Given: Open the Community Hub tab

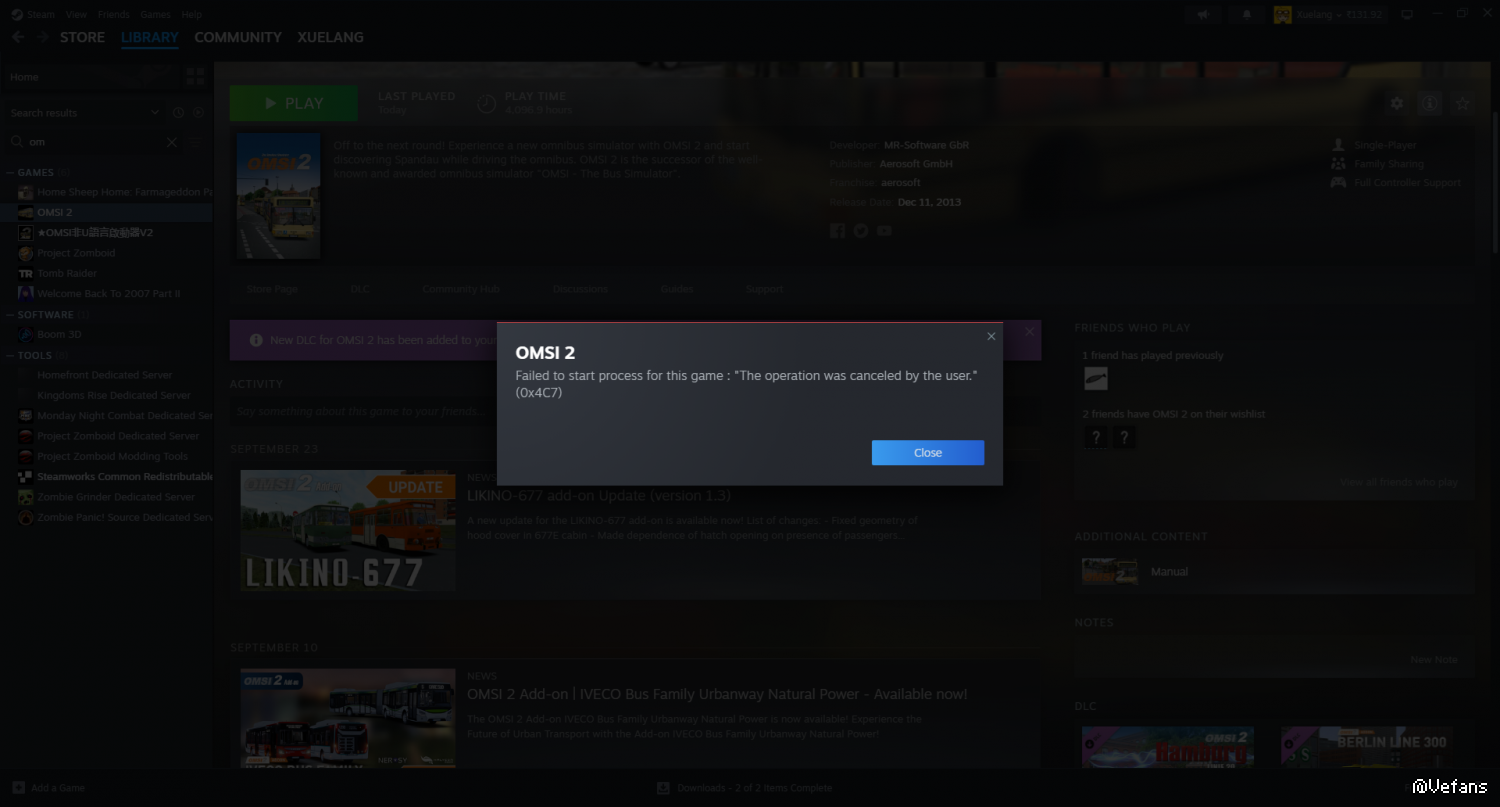Looking at the screenshot, I should (x=460, y=289).
